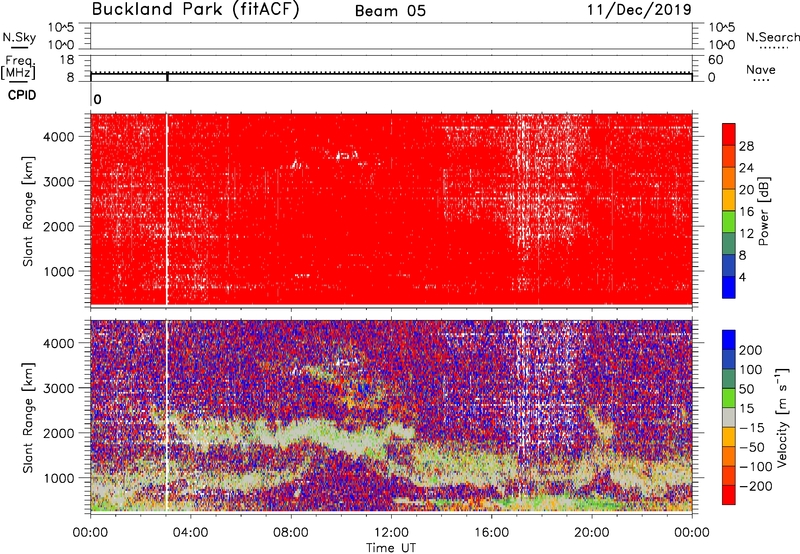Click the '12:00' time tick label
800x554 pixels.
point(391,533)
